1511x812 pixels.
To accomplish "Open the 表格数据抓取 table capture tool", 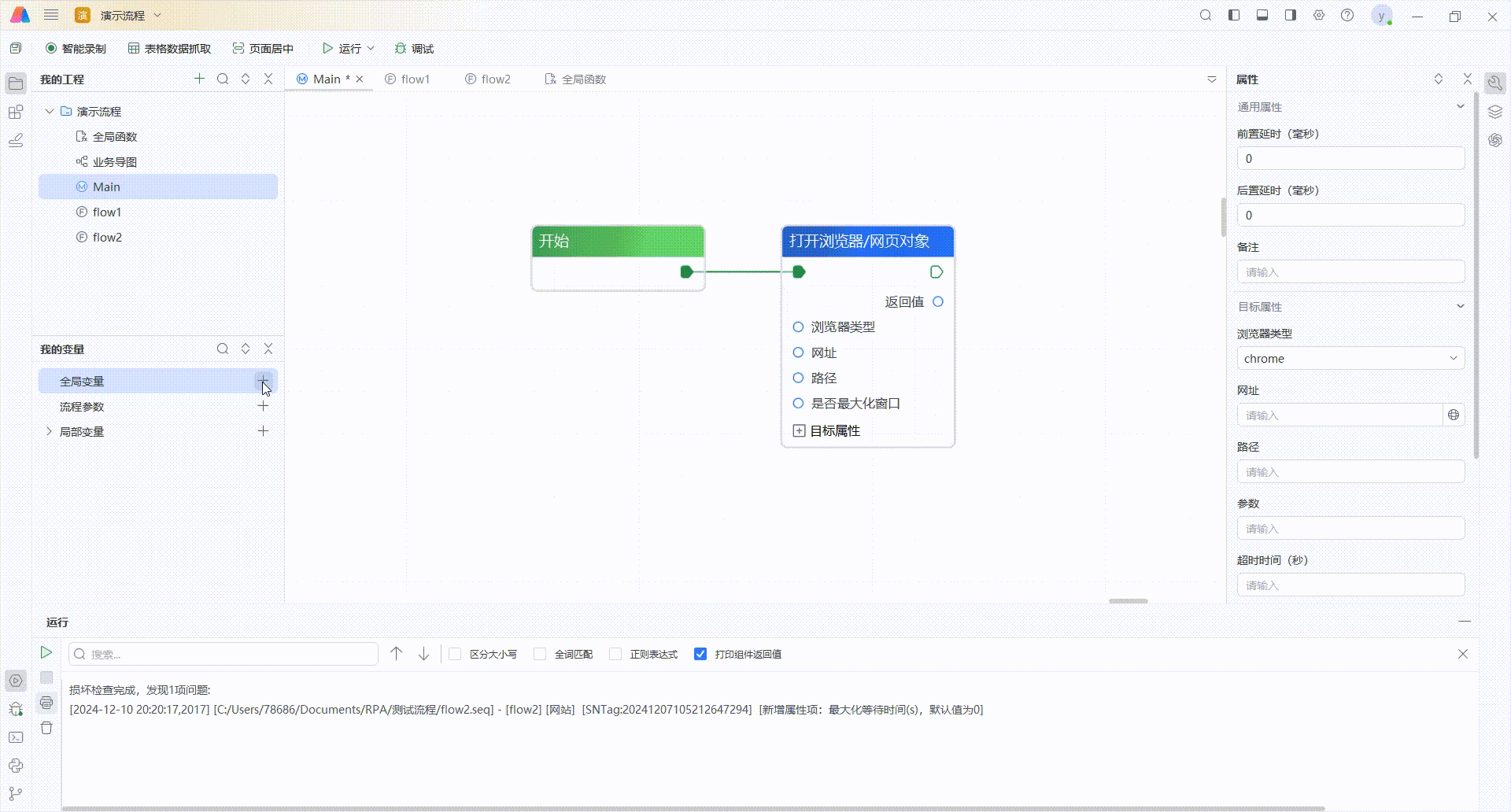I will 170,48.
